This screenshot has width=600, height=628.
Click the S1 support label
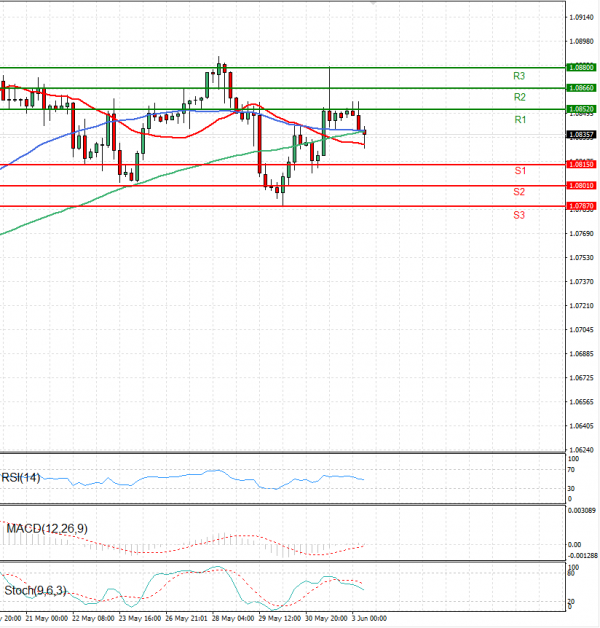pos(520,171)
